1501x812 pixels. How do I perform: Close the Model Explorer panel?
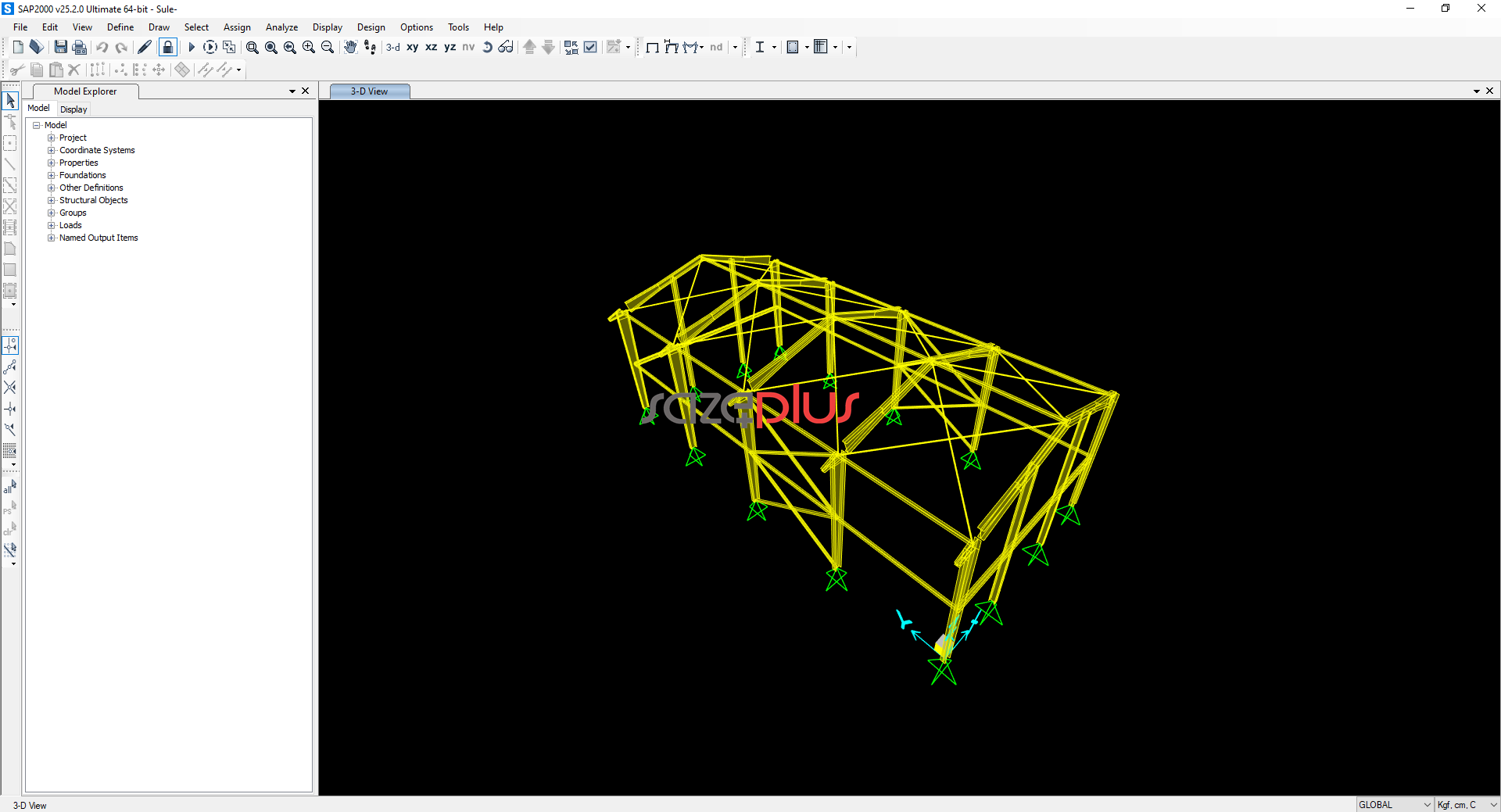click(x=306, y=91)
